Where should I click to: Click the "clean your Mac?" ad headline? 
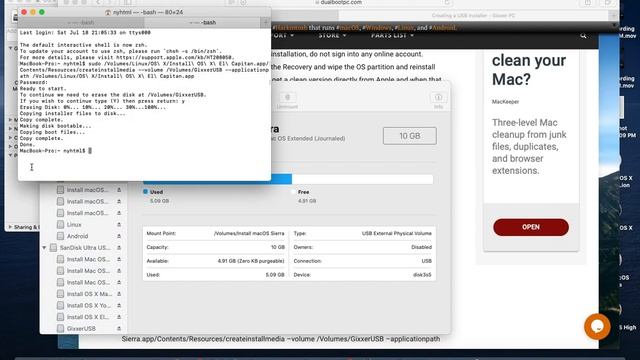(529, 69)
